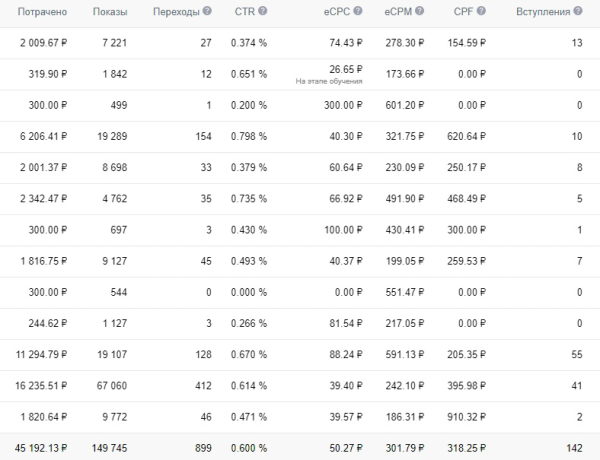600x460 pixels.
Task: Open the CTR help tooltip icon
Action: [262, 12]
